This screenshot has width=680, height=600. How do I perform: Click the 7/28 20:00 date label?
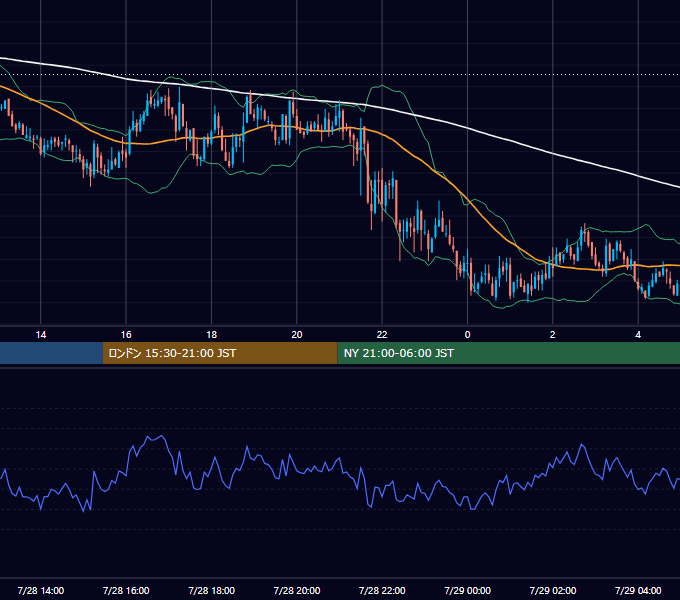pos(297,590)
